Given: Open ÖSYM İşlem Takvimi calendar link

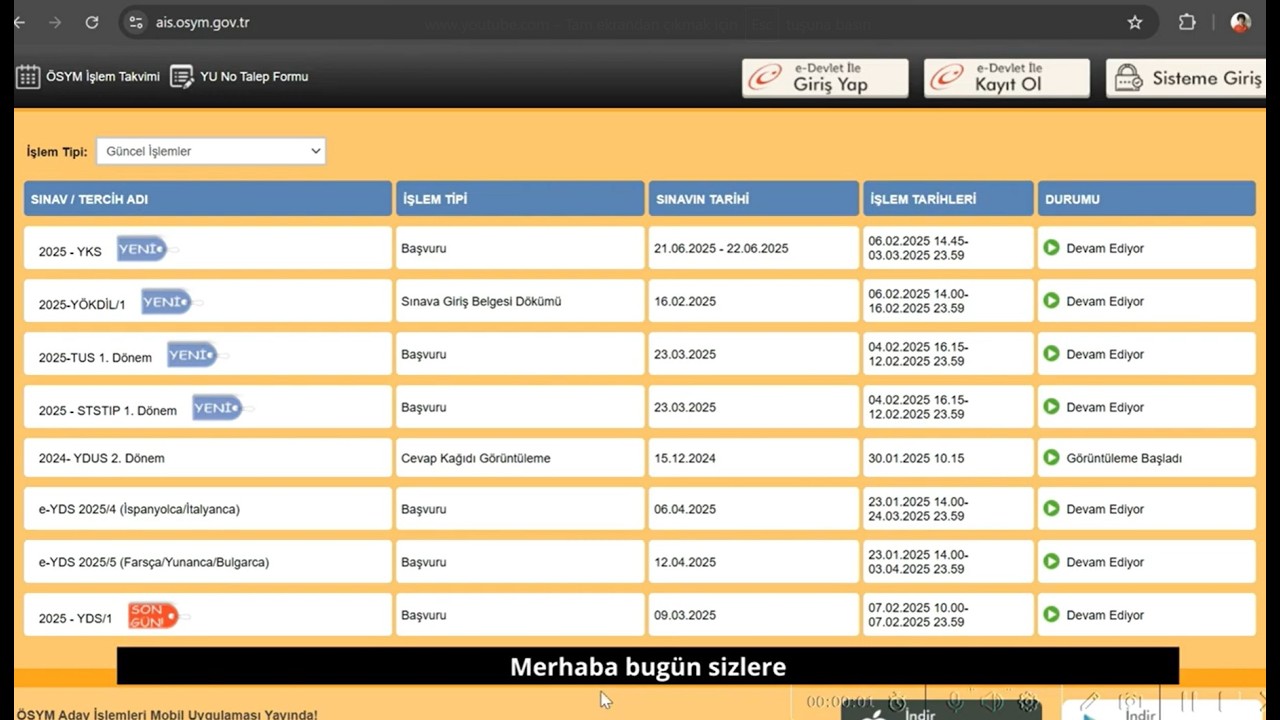Looking at the screenshot, I should (88, 77).
